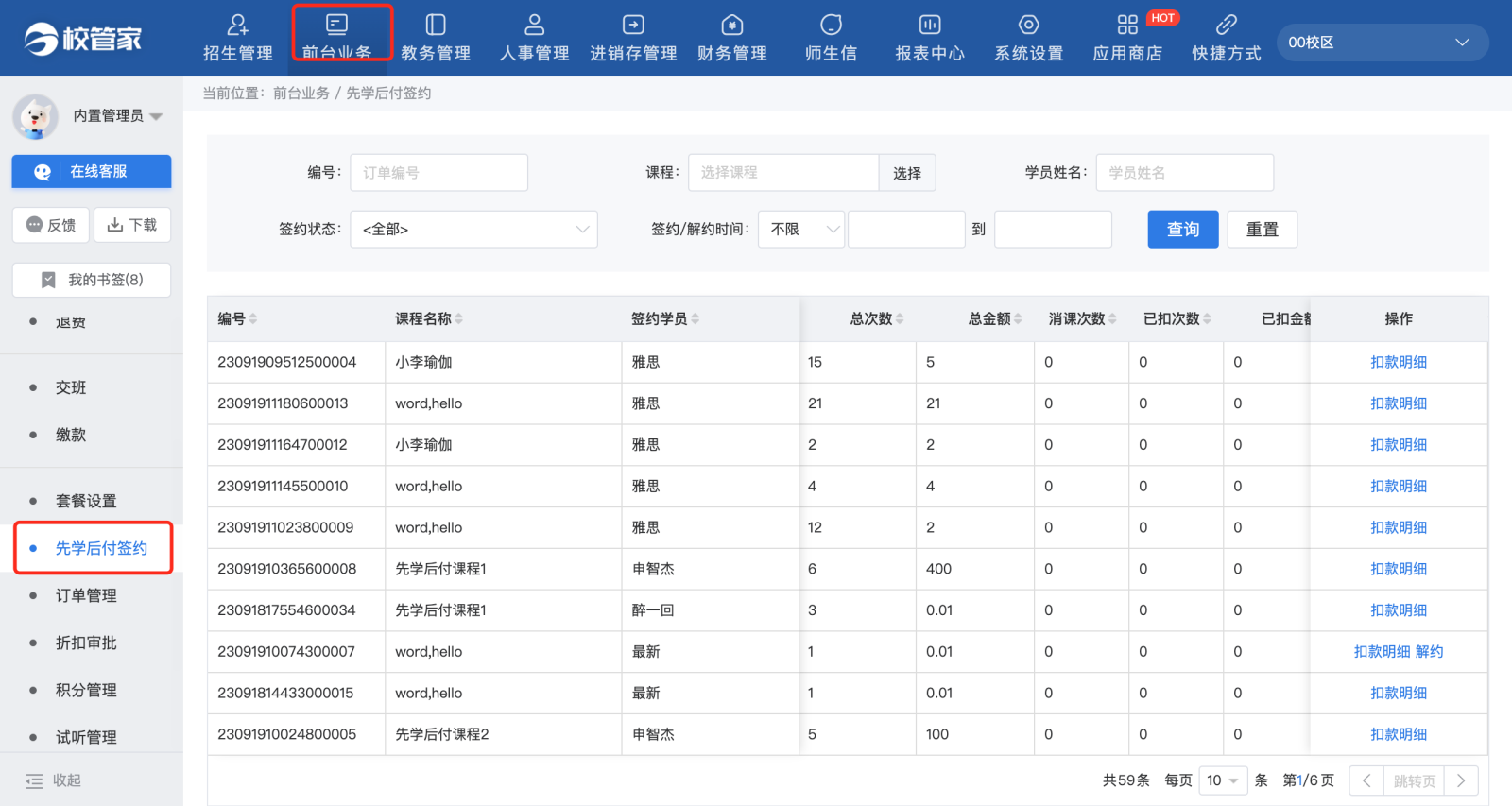This screenshot has height=806, width=1512.
Task: Open 订单管理 in sidebar
Action: coord(86,595)
